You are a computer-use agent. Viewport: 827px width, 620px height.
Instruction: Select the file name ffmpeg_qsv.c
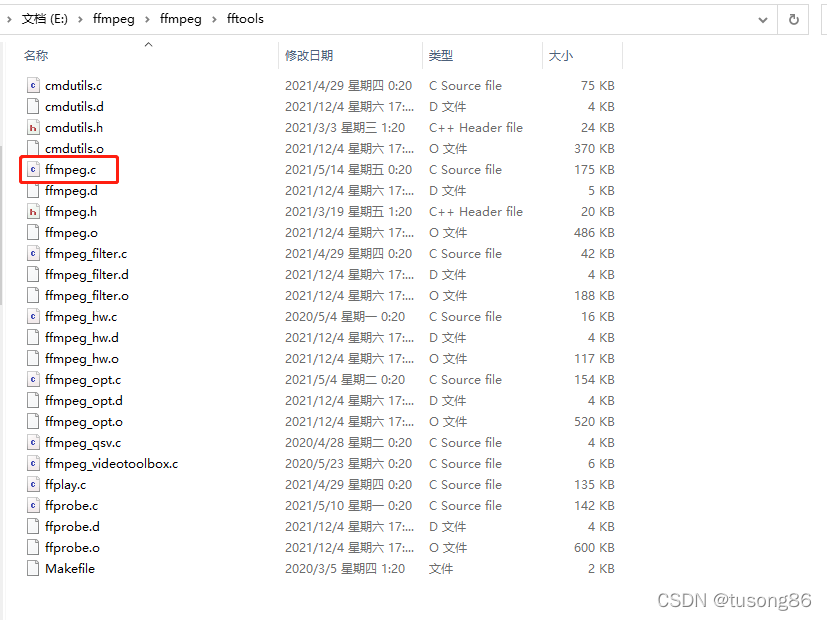pos(83,443)
